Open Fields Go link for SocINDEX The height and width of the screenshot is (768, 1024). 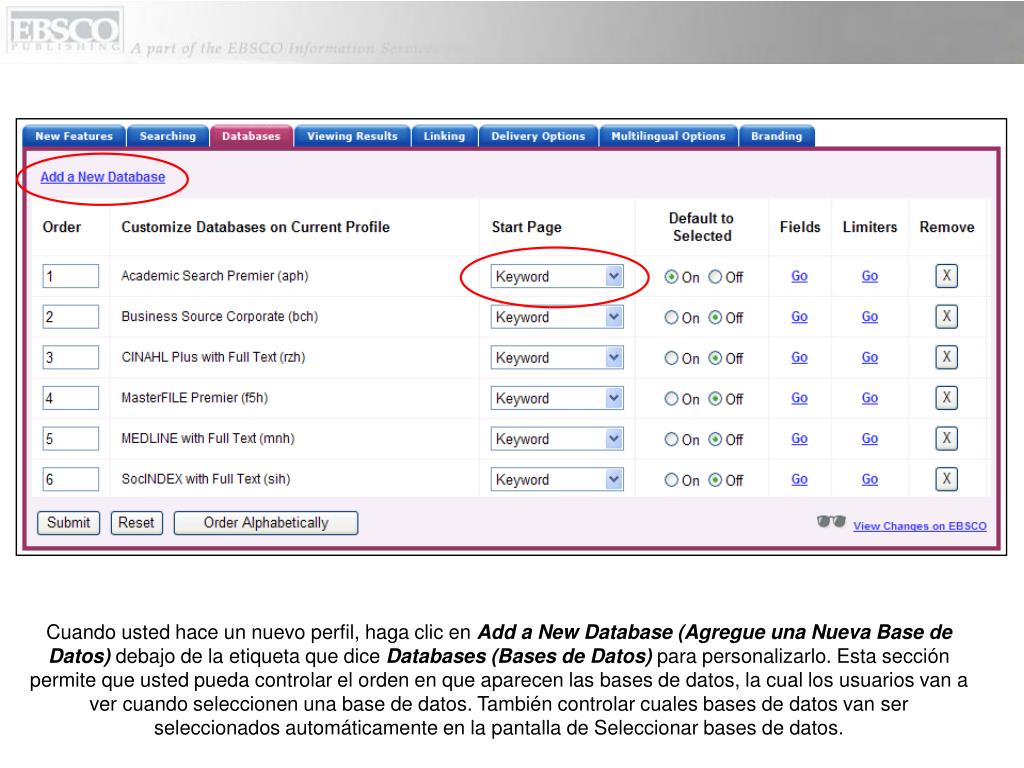click(x=799, y=479)
